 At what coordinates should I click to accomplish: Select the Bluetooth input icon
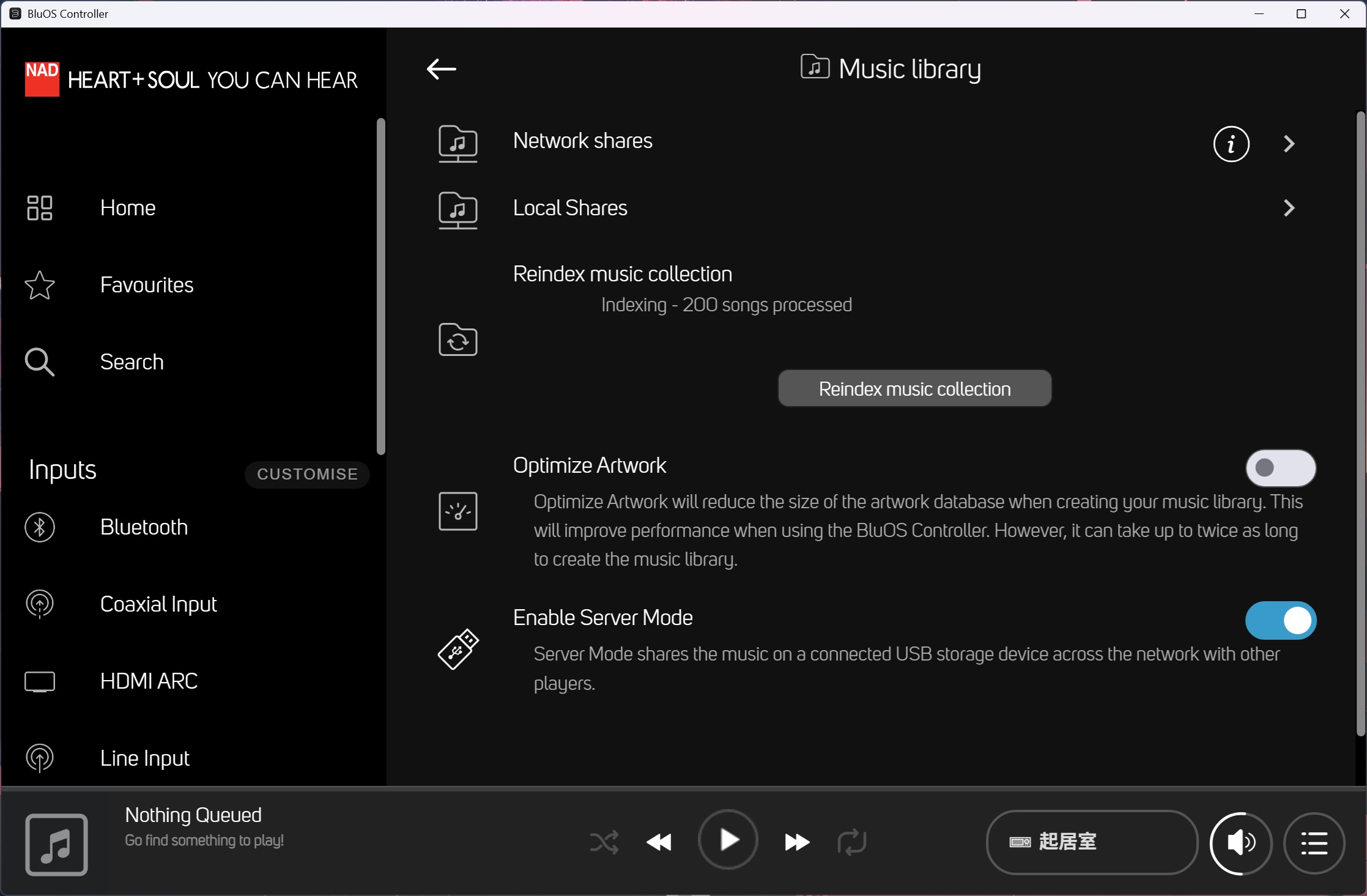coord(40,527)
